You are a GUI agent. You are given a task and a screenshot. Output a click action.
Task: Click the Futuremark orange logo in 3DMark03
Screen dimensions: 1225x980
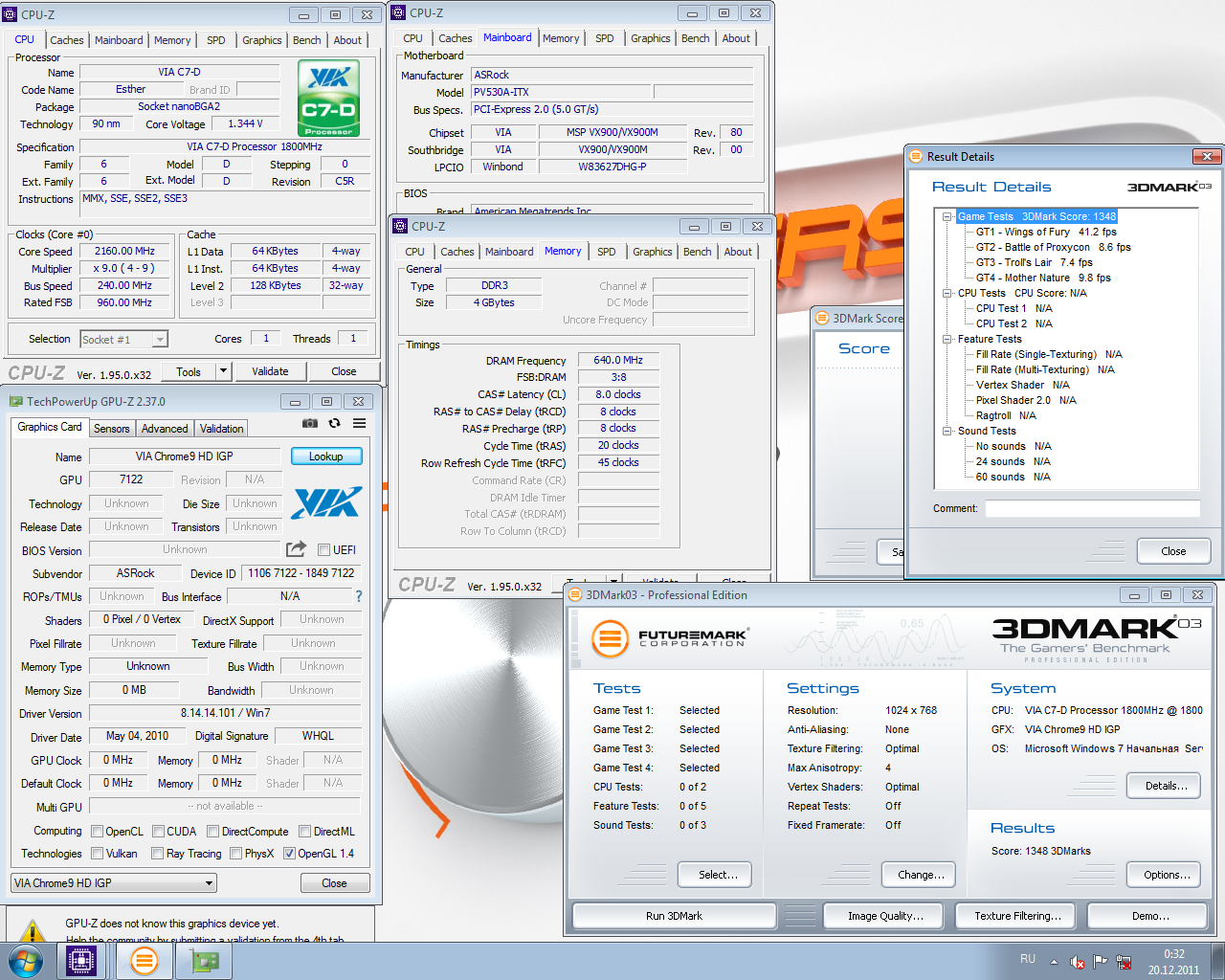pos(610,638)
